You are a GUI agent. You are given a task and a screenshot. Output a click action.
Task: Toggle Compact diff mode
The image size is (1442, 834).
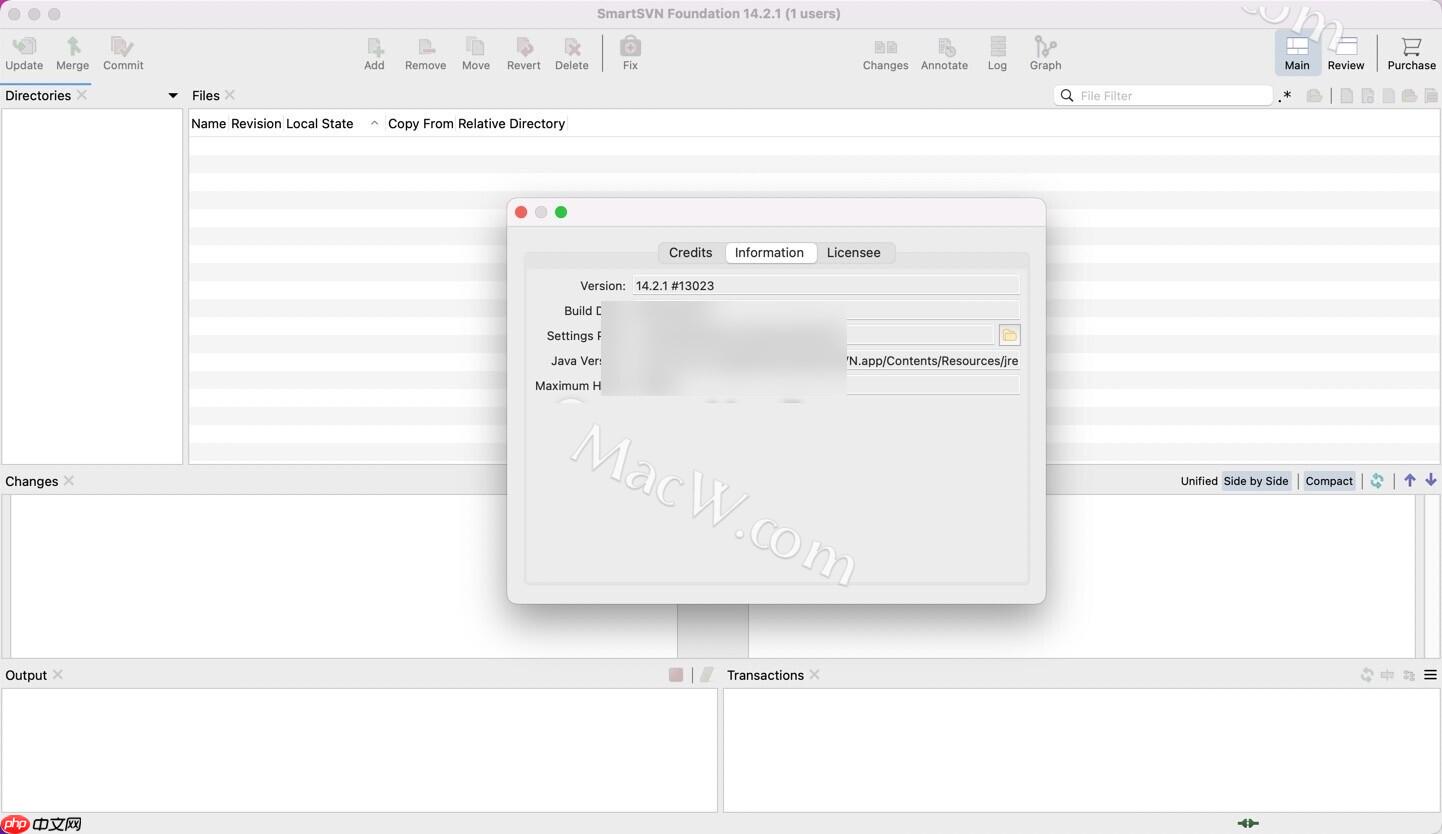[x=1329, y=481]
